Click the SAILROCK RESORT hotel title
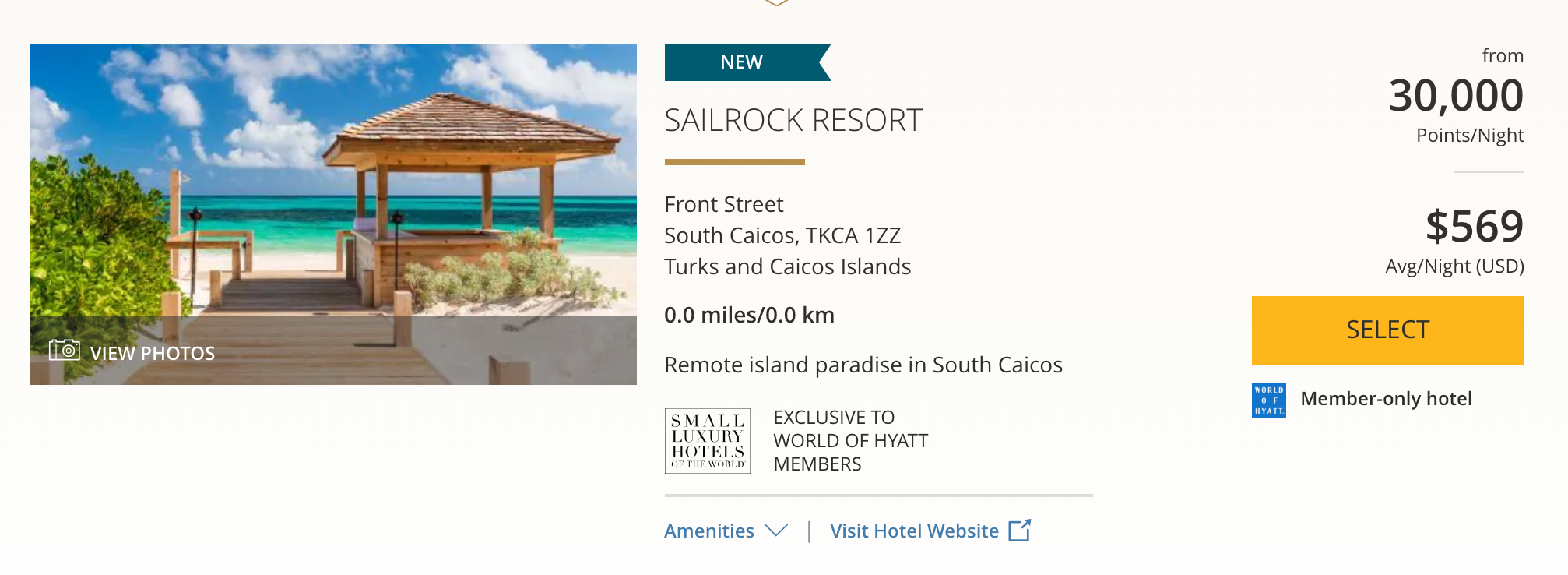 pyautogui.click(x=793, y=120)
